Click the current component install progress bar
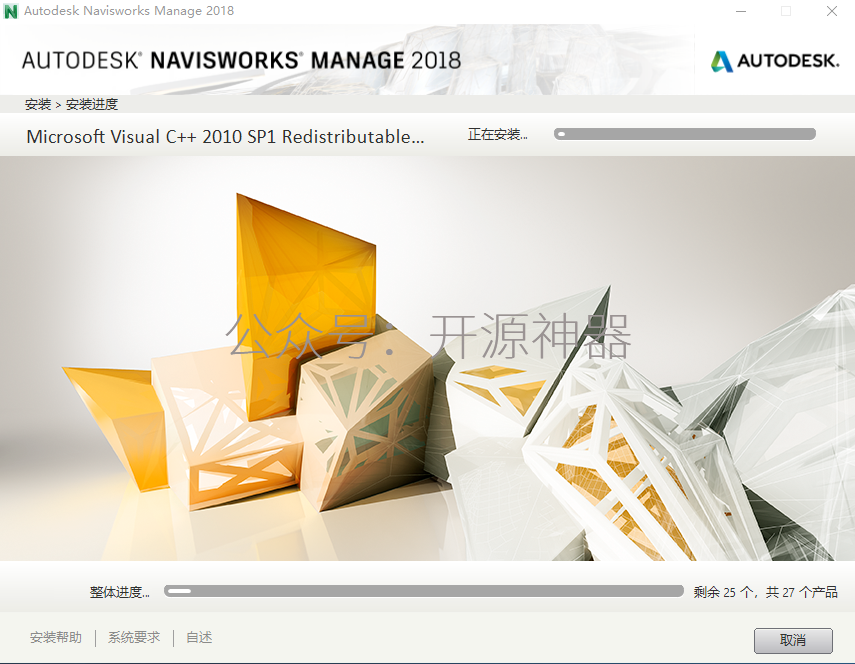Screen dimensions: 855x664 [x=685, y=134]
